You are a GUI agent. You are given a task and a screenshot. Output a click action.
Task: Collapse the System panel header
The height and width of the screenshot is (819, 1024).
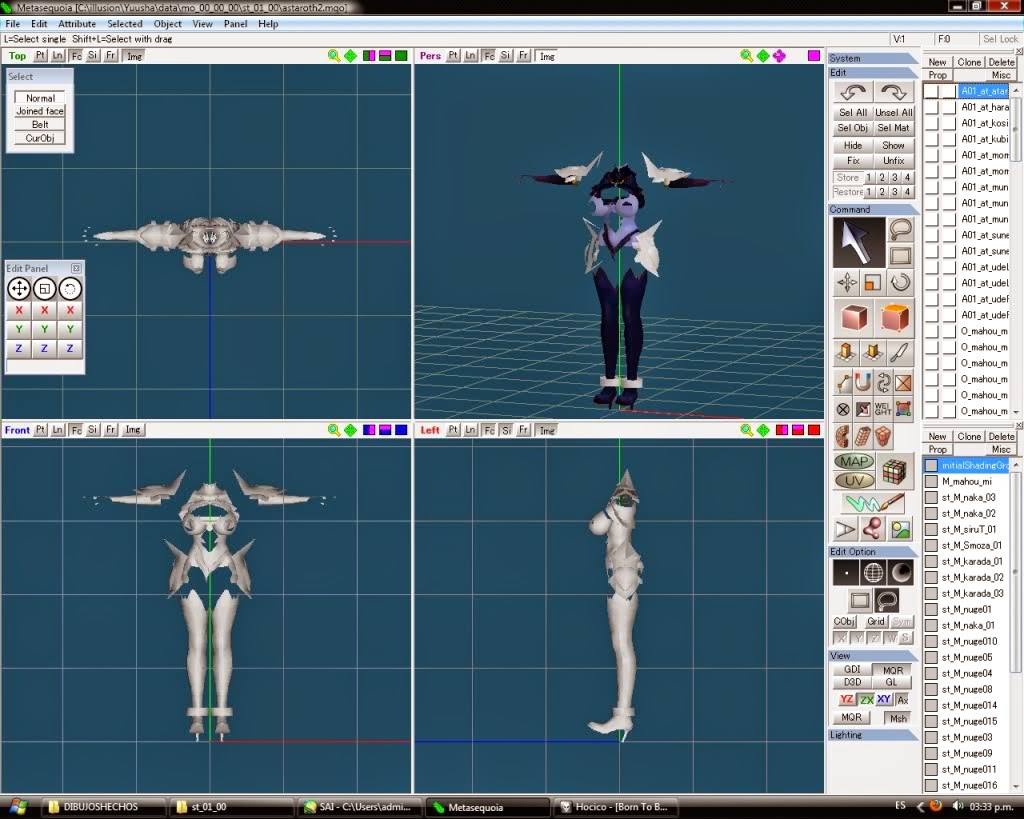pos(872,58)
